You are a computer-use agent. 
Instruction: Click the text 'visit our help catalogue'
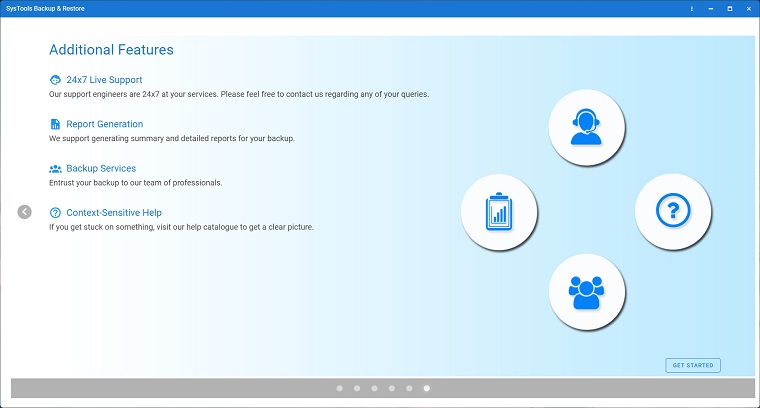[197, 227]
